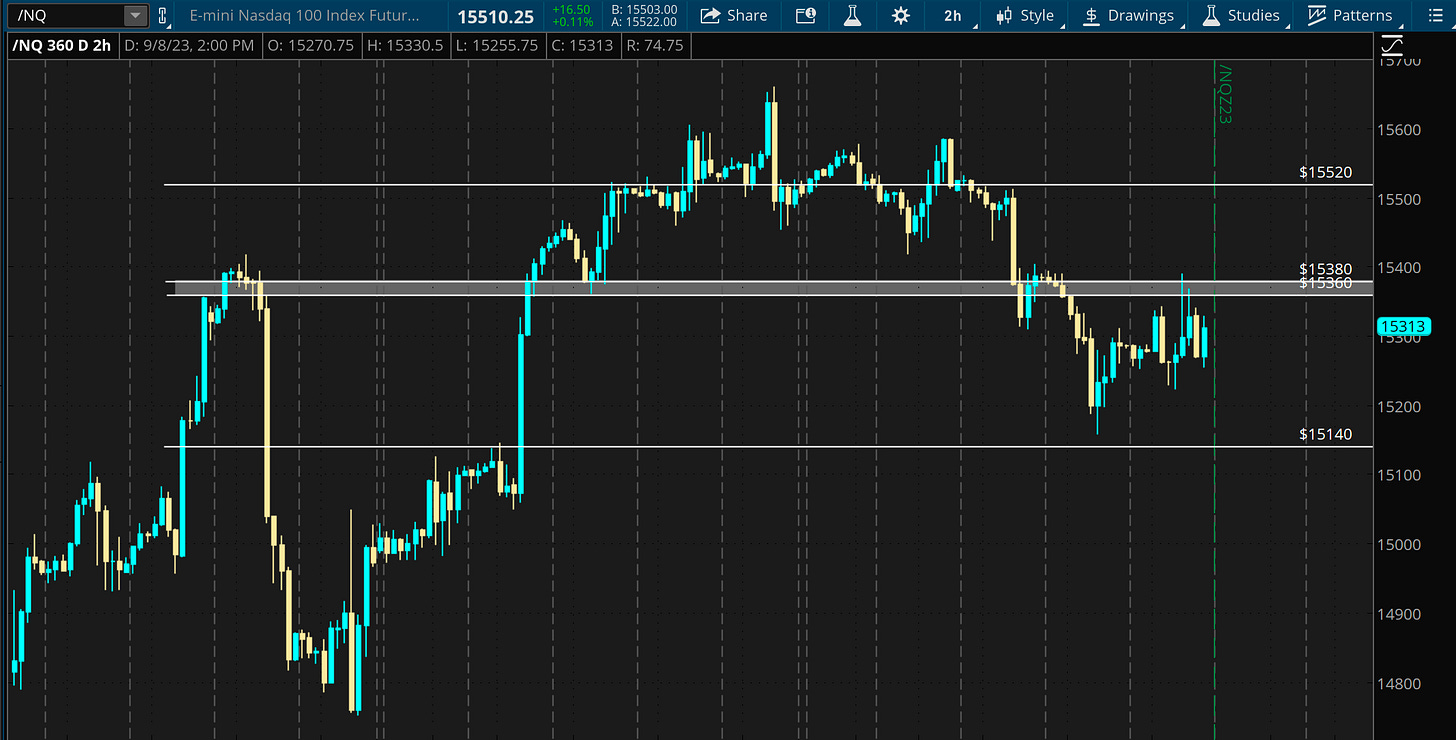Select the $15380 price level label

(1326, 269)
